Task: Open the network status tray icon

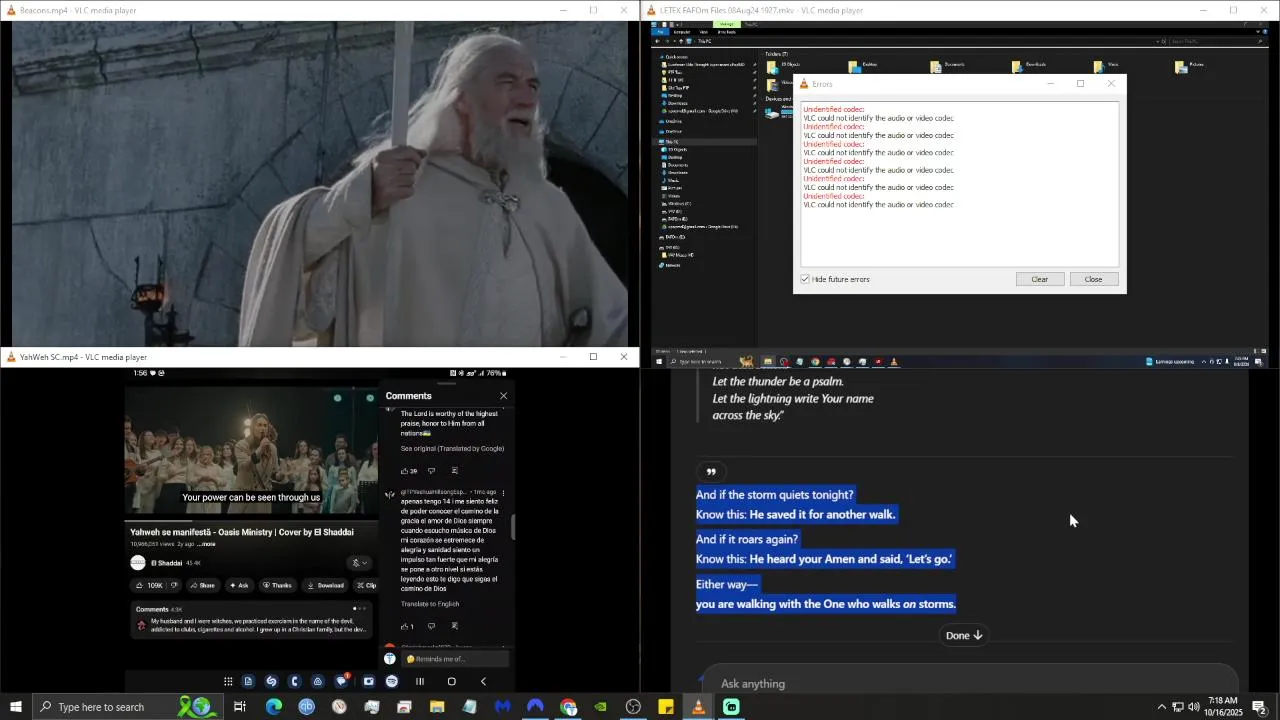Action: tap(1177, 707)
